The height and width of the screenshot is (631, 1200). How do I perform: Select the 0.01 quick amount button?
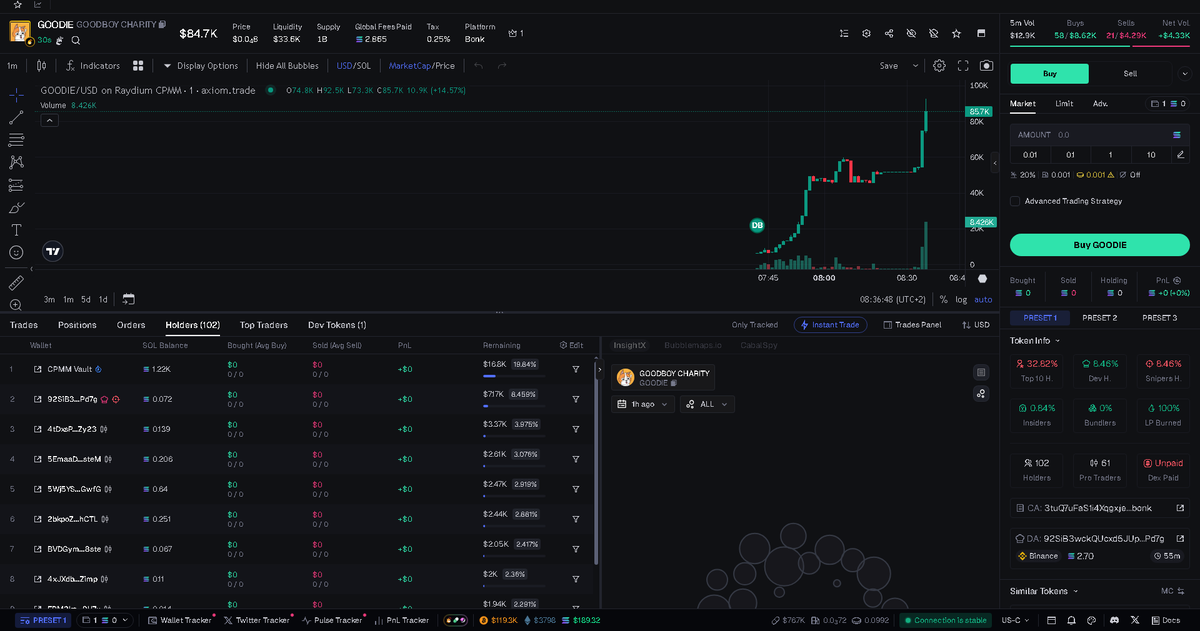click(1030, 154)
